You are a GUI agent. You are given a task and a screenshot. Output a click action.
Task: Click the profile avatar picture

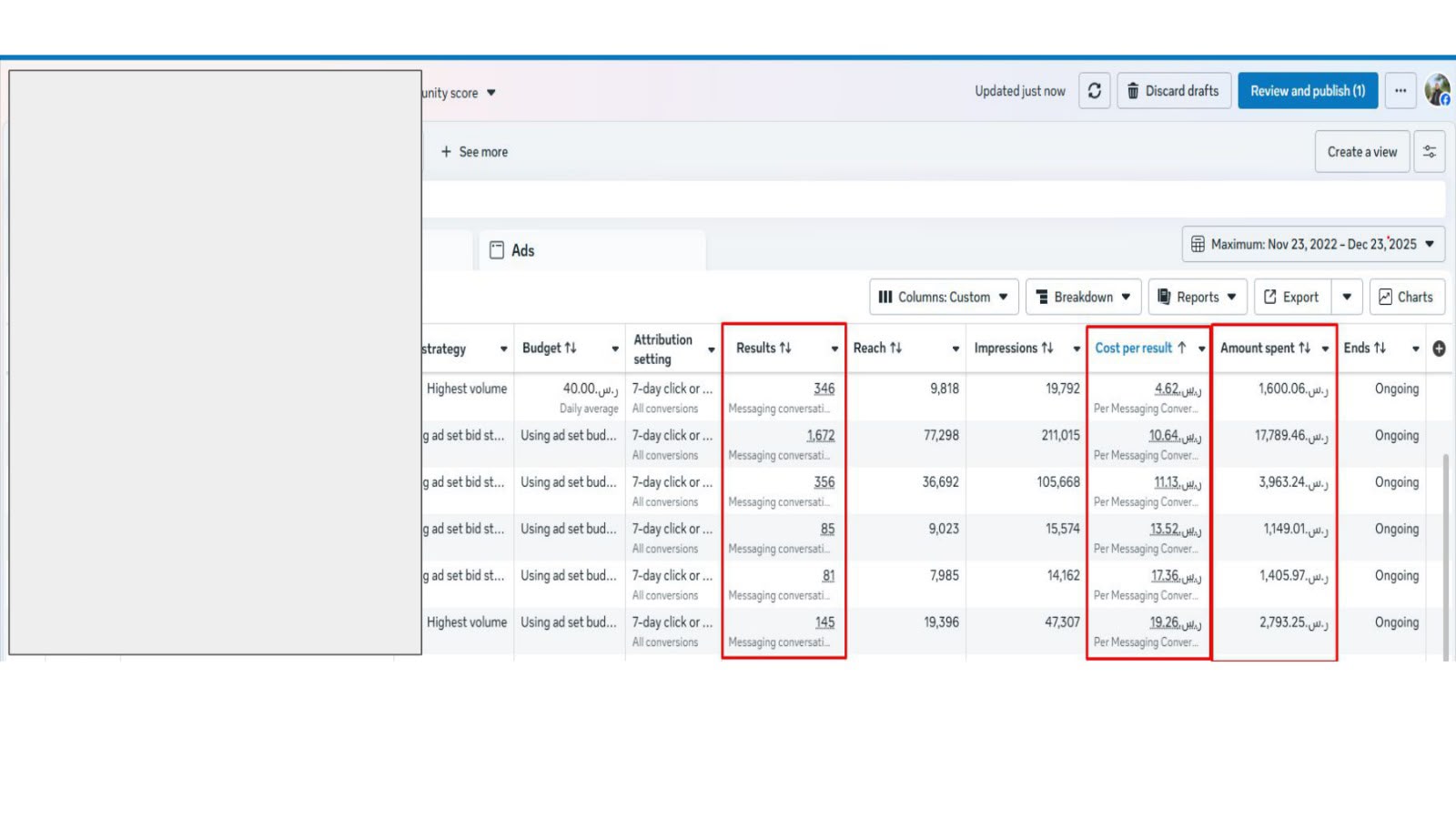(x=1438, y=90)
